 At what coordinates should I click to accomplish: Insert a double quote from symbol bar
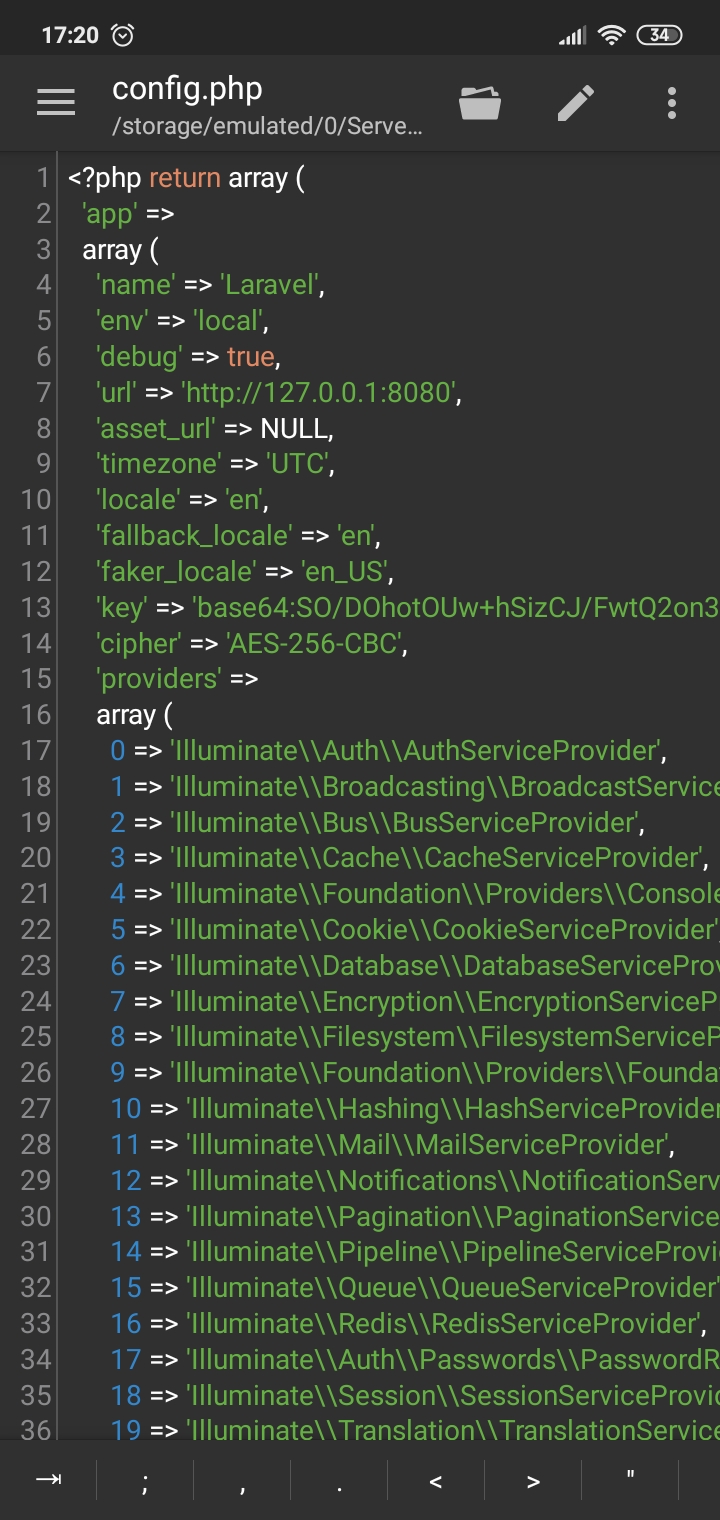[630, 1480]
